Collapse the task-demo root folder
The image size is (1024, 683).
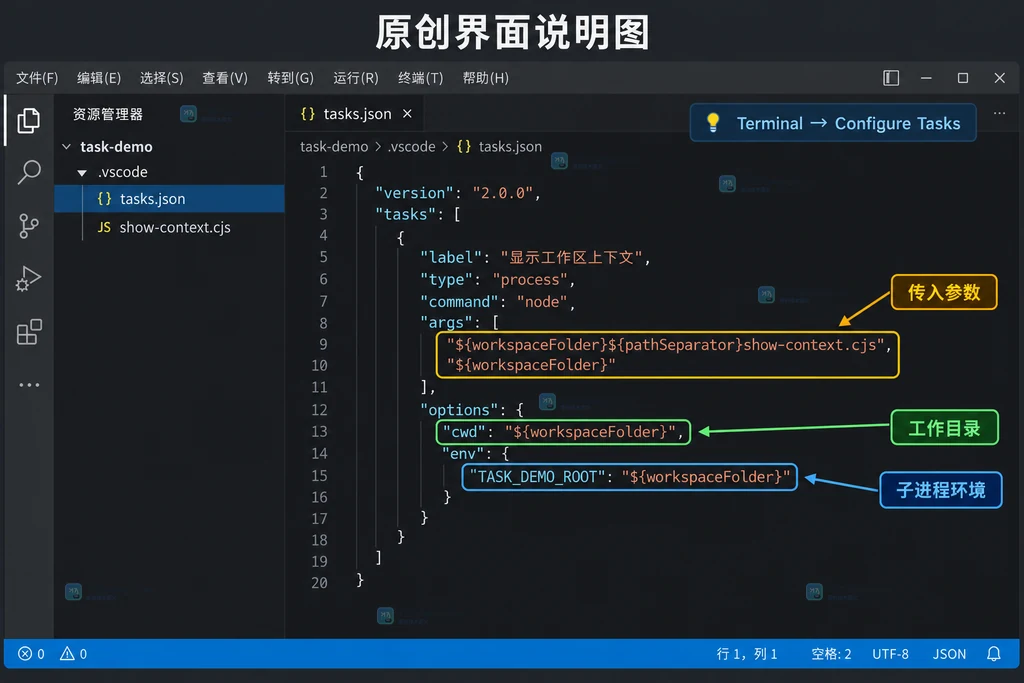coord(66,147)
